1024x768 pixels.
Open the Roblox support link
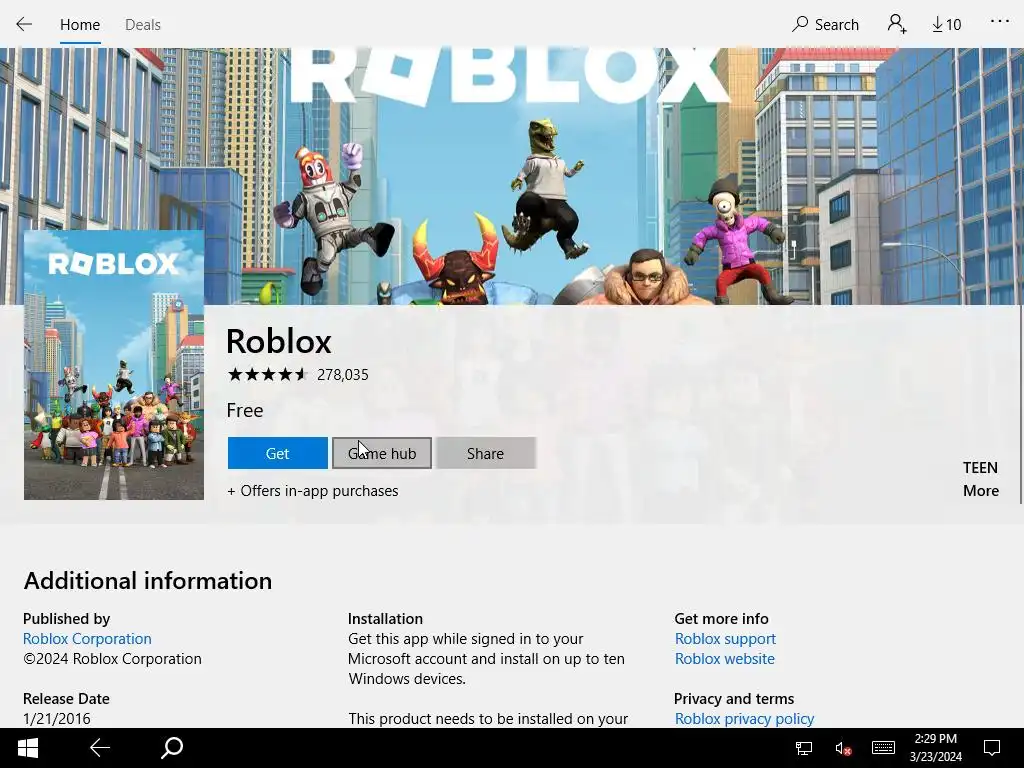(725, 639)
